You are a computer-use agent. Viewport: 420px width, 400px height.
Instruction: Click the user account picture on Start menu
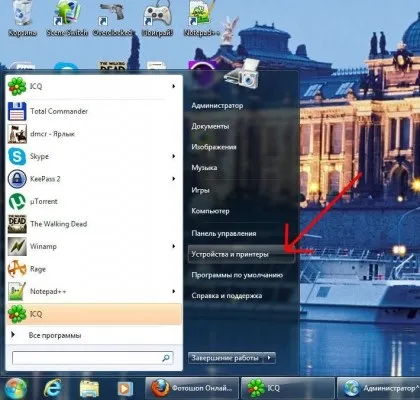(242, 75)
